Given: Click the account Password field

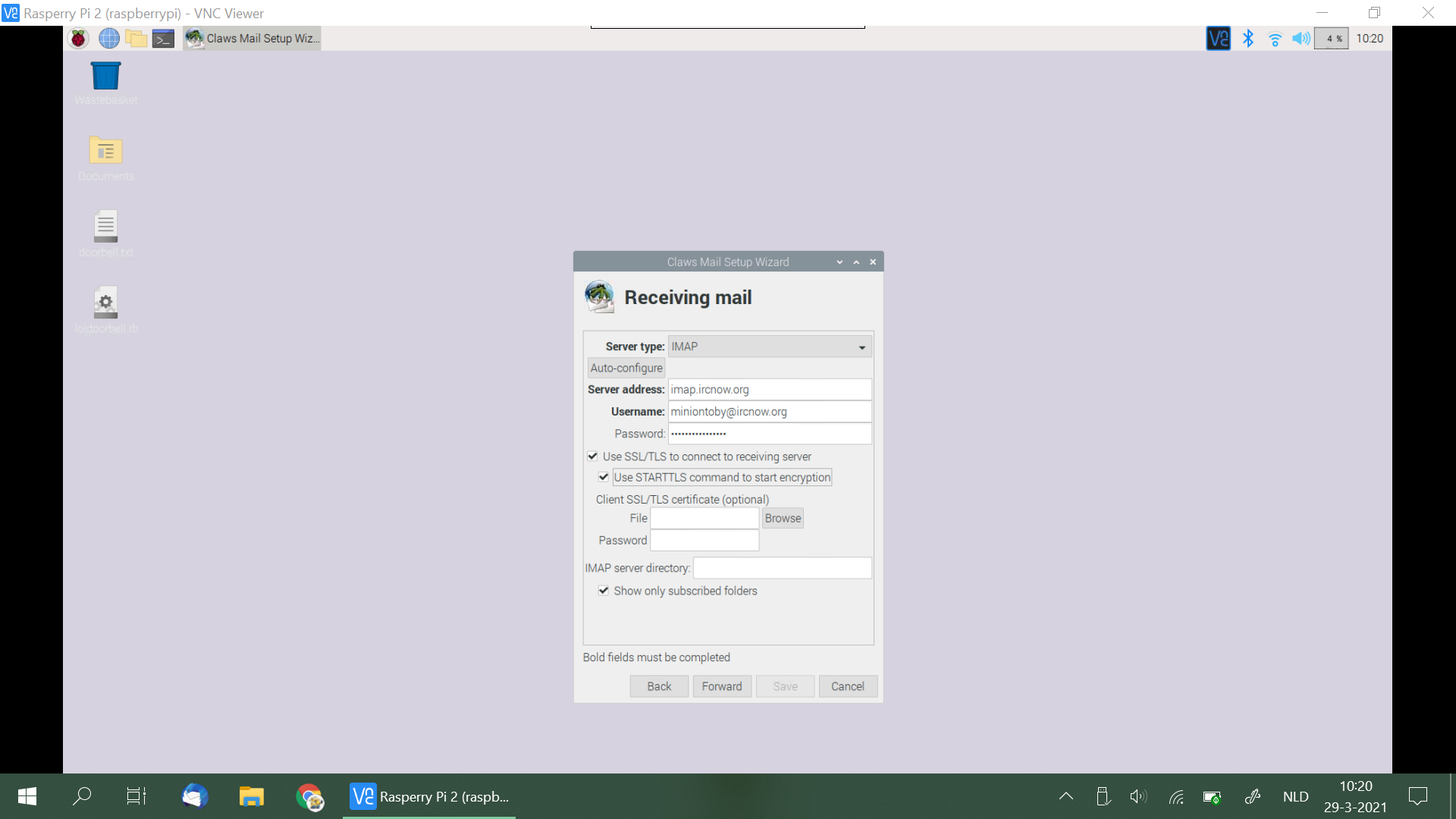Looking at the screenshot, I should [770, 434].
